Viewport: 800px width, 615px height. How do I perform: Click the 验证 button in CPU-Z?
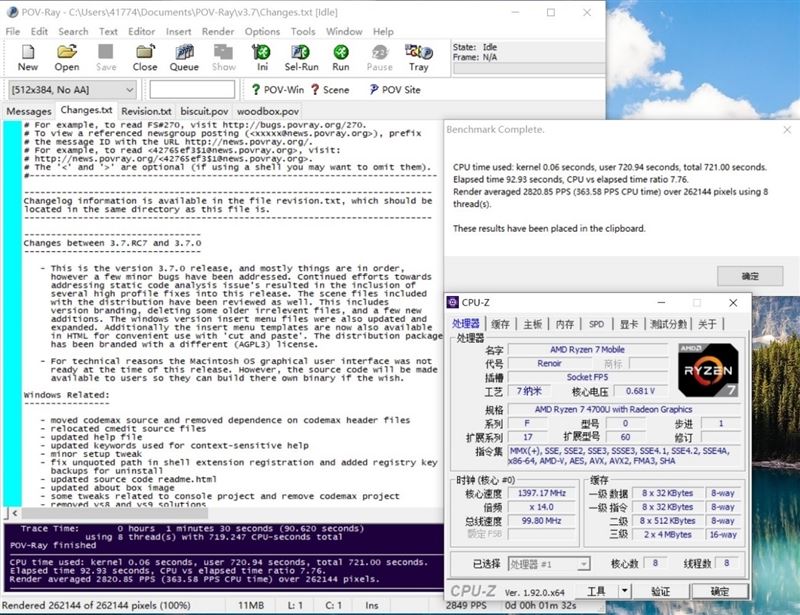pyautogui.click(x=660, y=591)
